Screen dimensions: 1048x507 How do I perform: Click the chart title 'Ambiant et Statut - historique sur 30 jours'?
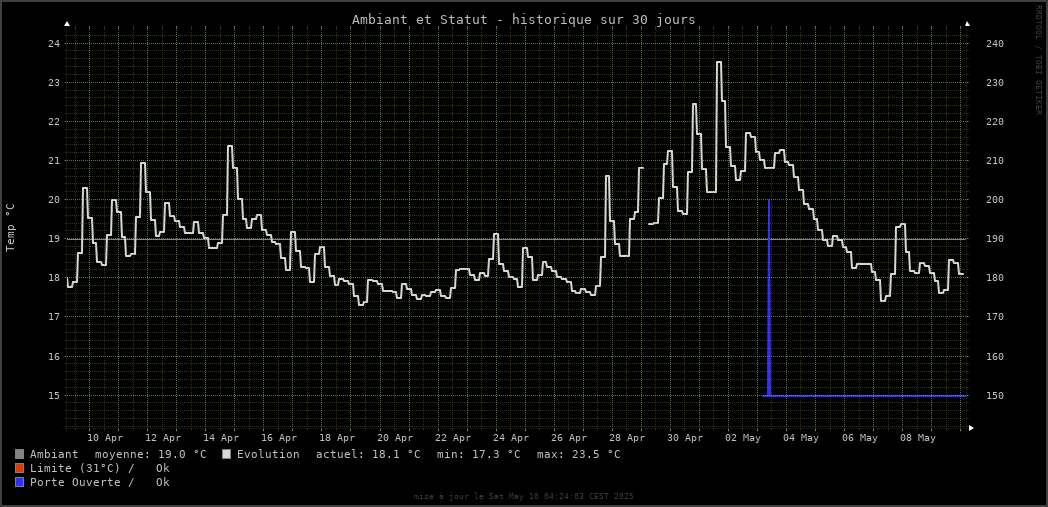click(x=523, y=19)
